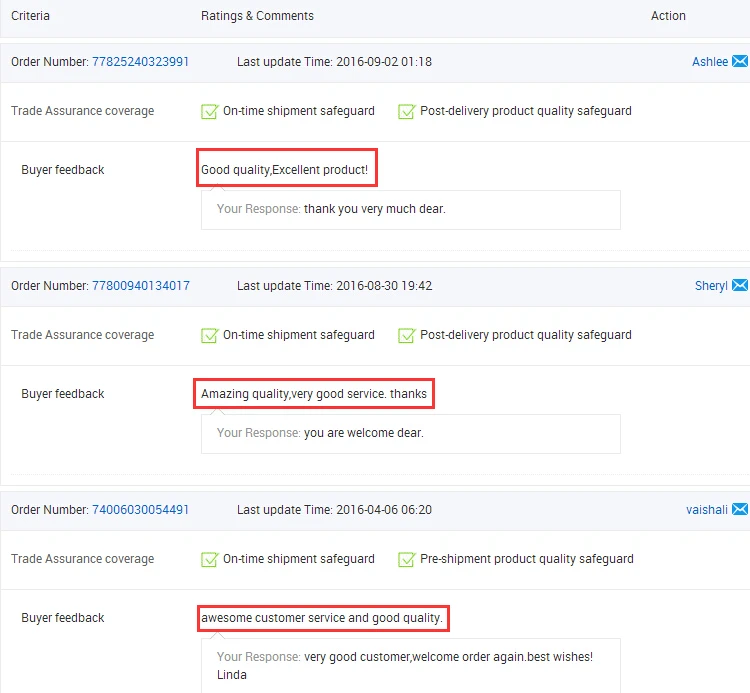This screenshot has width=750, height=693.
Task: Open order number 74006030054491
Action: click(140, 510)
